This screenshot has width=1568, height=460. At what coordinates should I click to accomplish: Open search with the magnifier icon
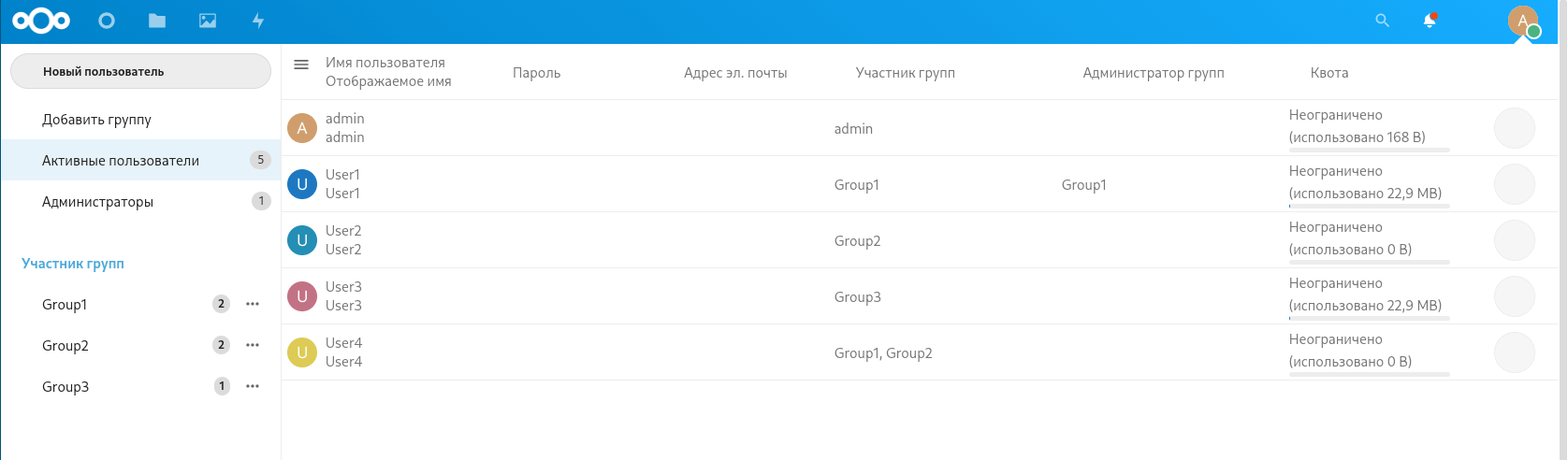point(1382,21)
